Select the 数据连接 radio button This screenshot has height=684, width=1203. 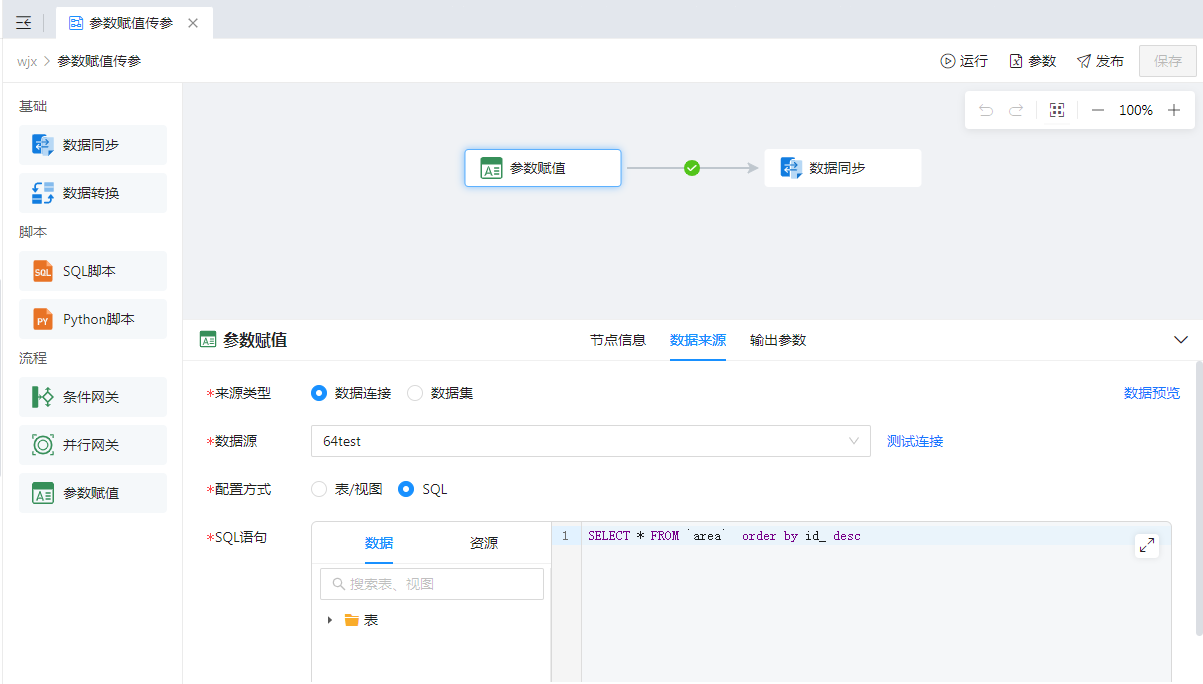click(x=319, y=393)
